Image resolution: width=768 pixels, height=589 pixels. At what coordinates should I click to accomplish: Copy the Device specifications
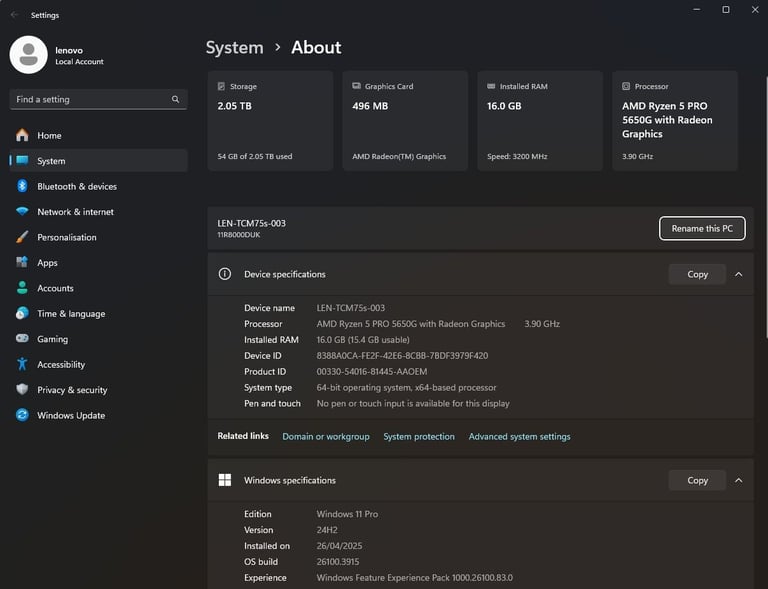(697, 274)
